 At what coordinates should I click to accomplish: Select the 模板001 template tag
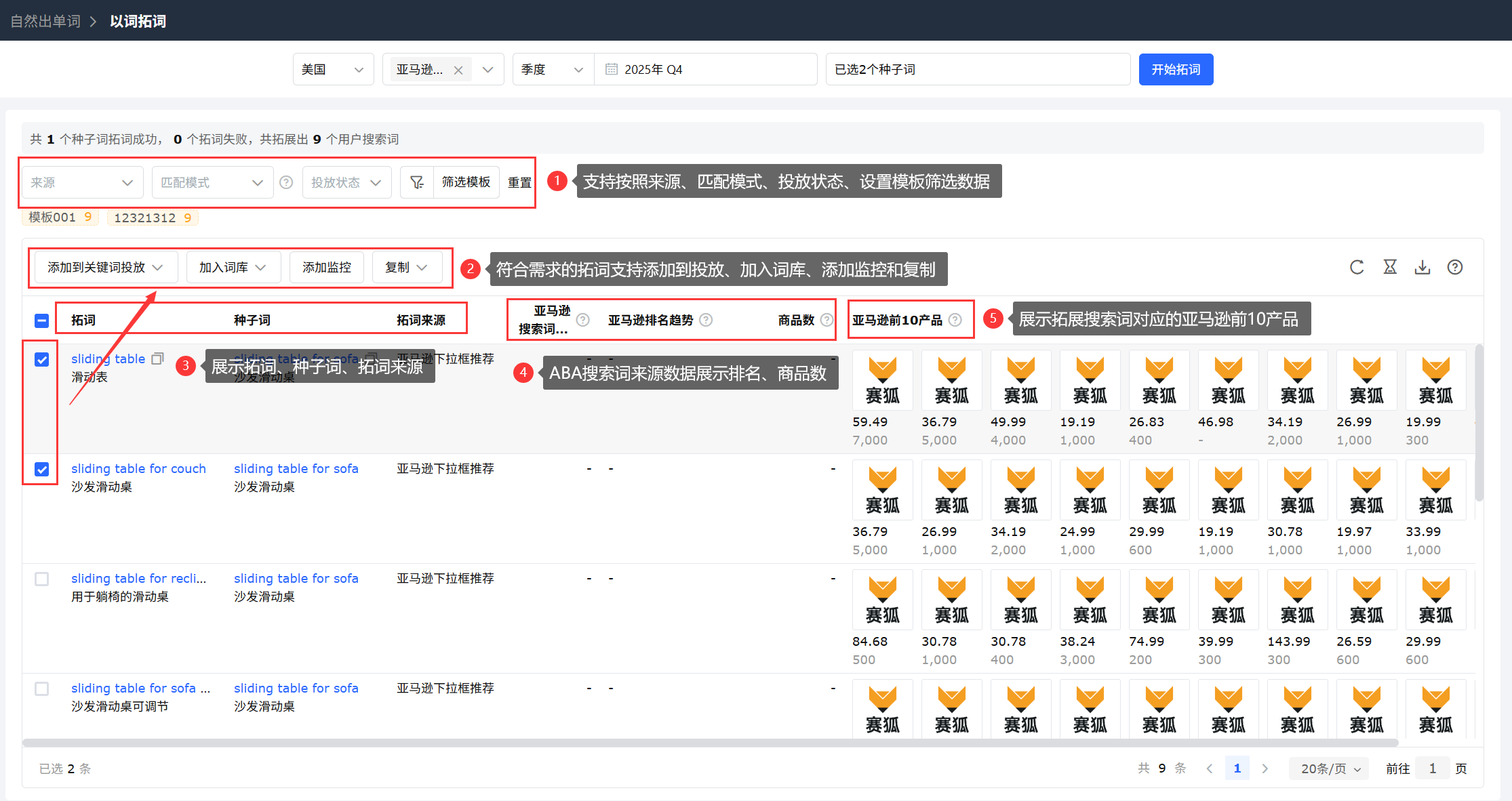(60, 218)
